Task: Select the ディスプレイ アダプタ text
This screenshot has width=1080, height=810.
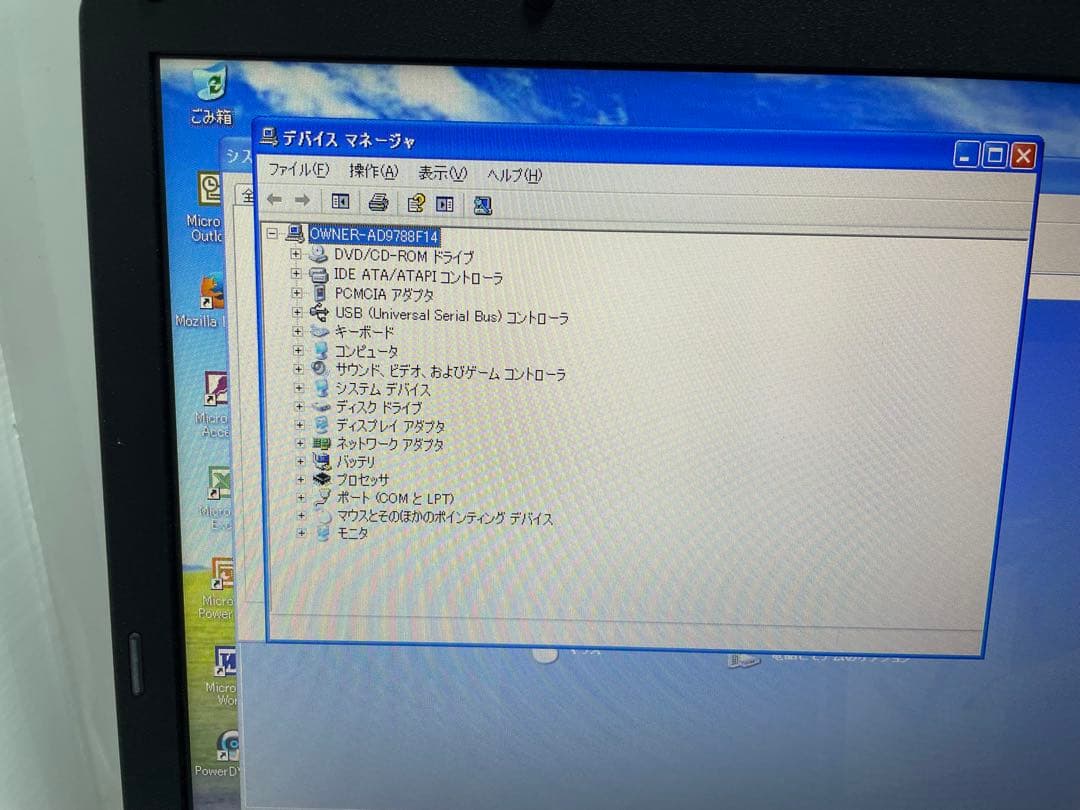Action: (x=390, y=426)
